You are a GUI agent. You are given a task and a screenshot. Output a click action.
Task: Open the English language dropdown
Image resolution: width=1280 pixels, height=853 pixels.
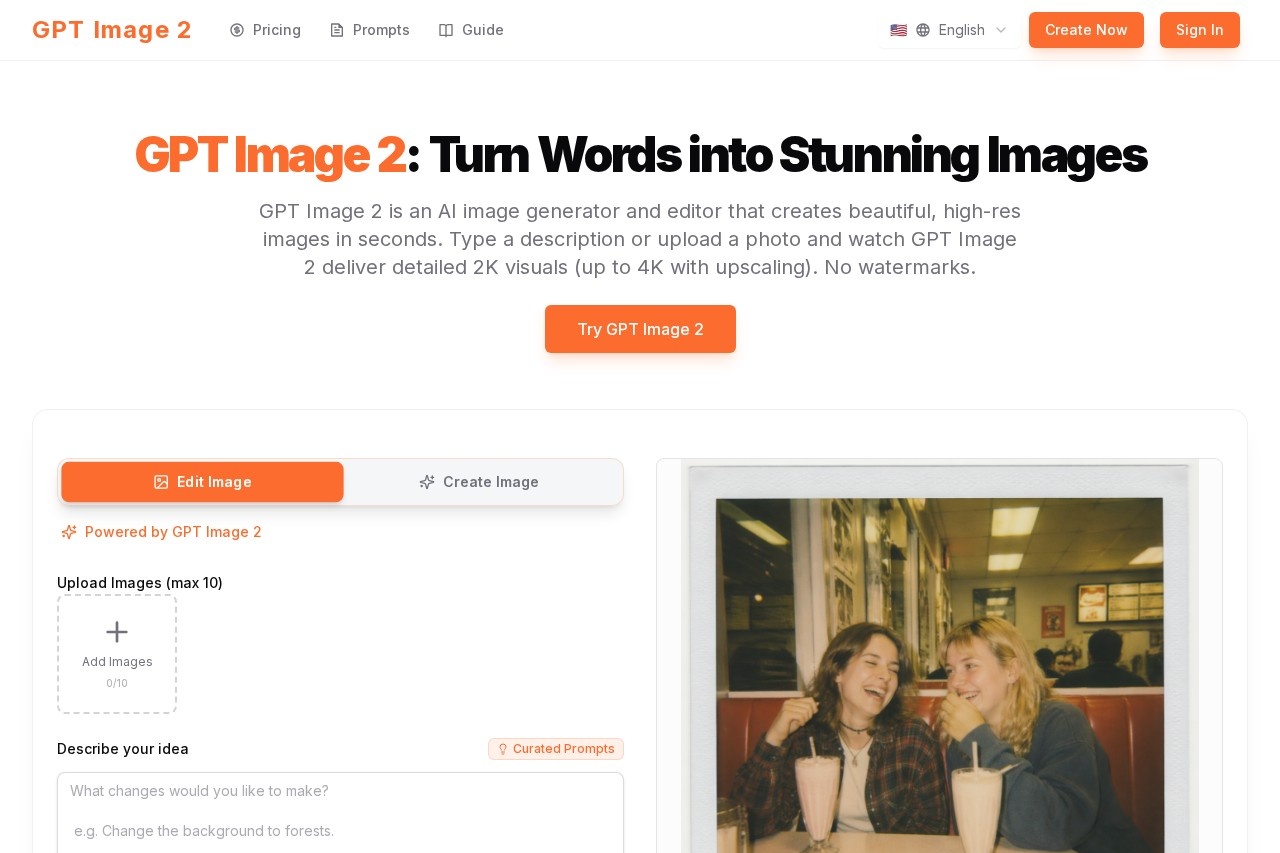click(960, 30)
